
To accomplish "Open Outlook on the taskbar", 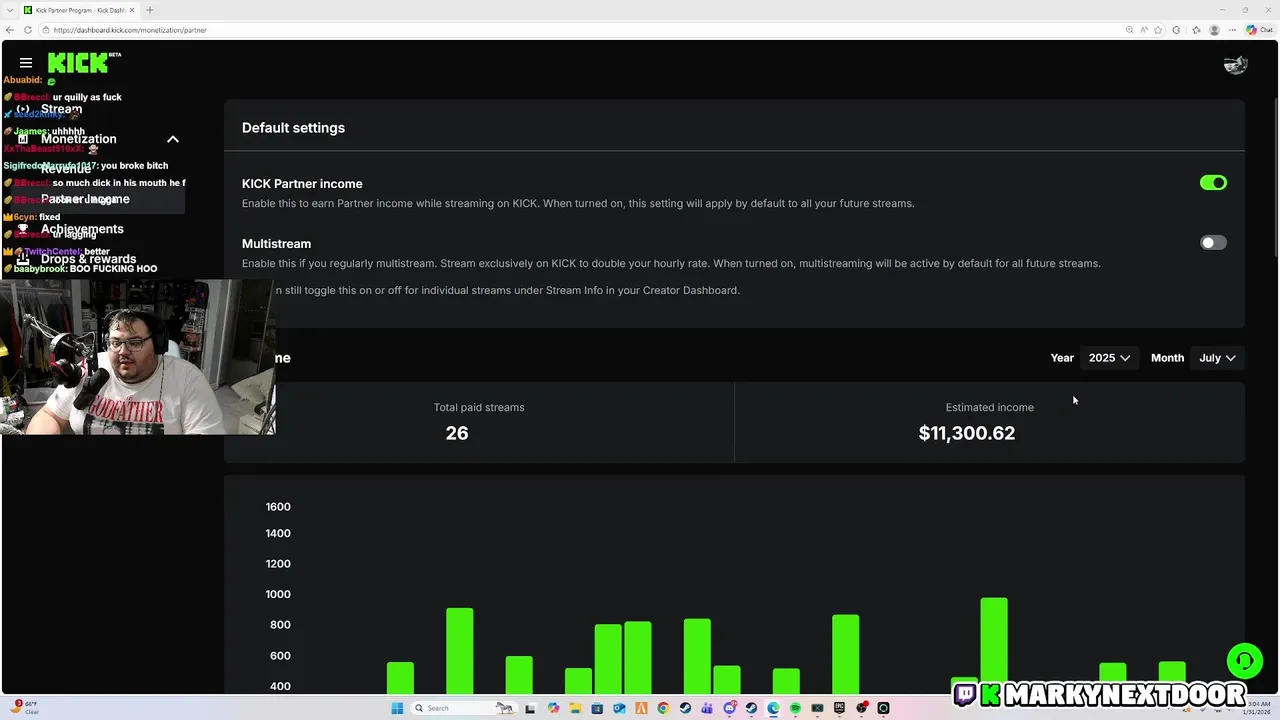I will (x=619, y=708).
